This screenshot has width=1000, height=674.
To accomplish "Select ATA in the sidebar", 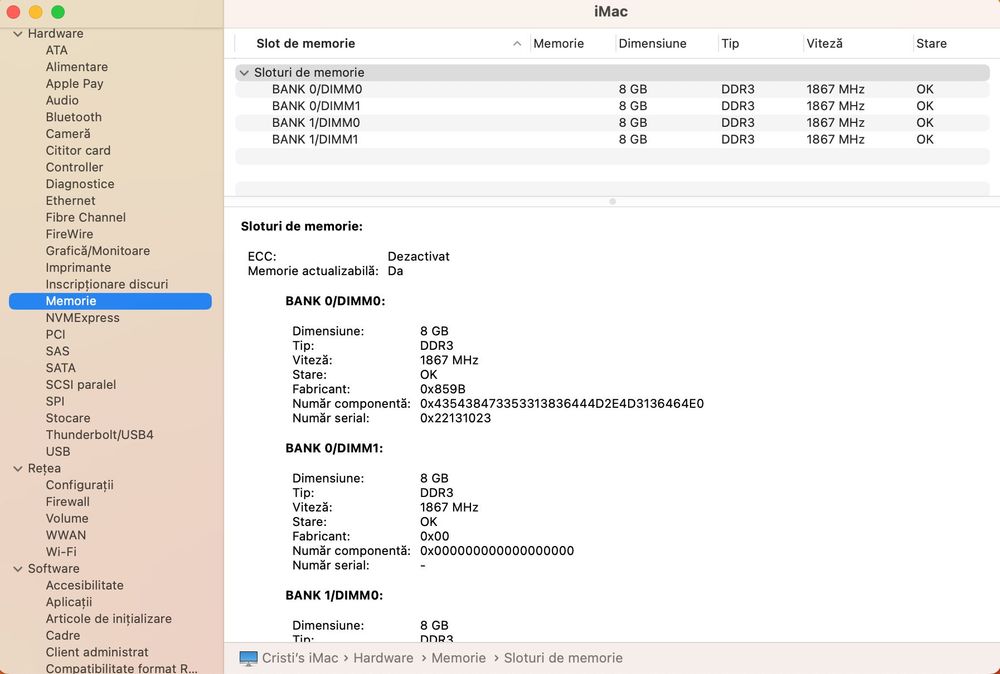I will point(57,50).
